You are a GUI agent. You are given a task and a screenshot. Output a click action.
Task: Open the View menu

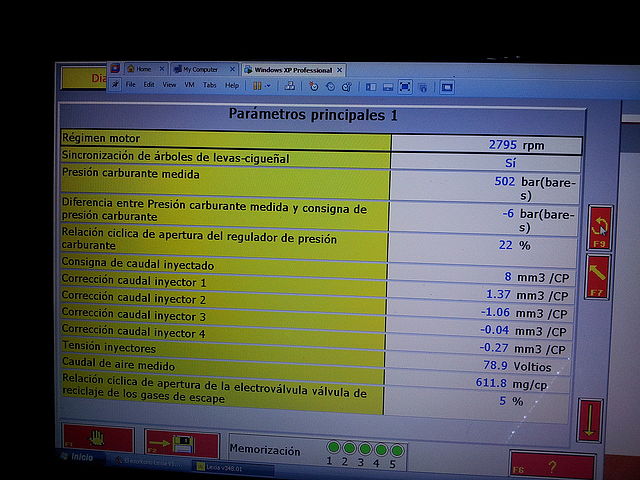pos(169,85)
